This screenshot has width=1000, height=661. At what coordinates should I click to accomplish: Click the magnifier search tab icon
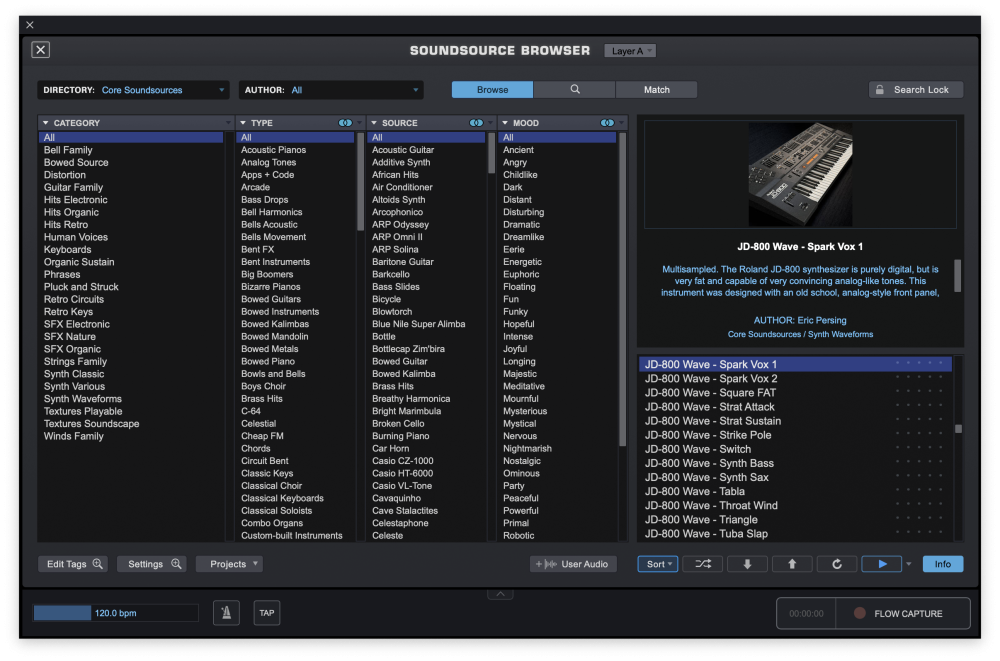pyautogui.click(x=575, y=90)
